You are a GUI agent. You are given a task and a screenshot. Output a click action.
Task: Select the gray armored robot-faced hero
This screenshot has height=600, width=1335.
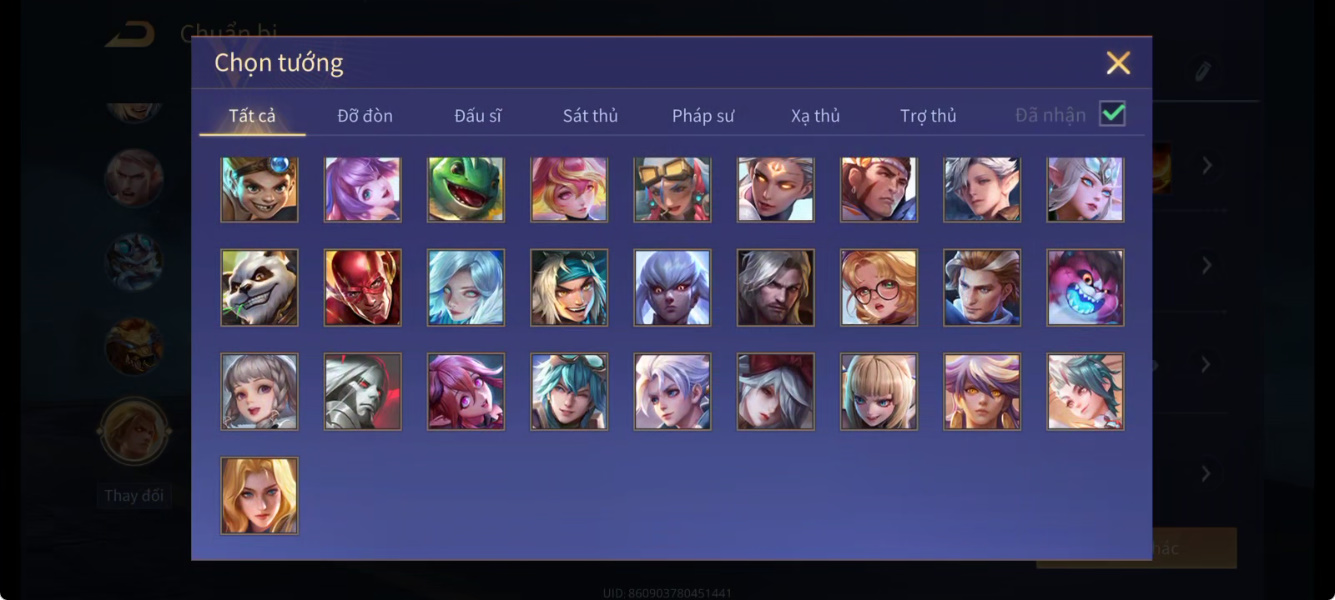coord(363,391)
